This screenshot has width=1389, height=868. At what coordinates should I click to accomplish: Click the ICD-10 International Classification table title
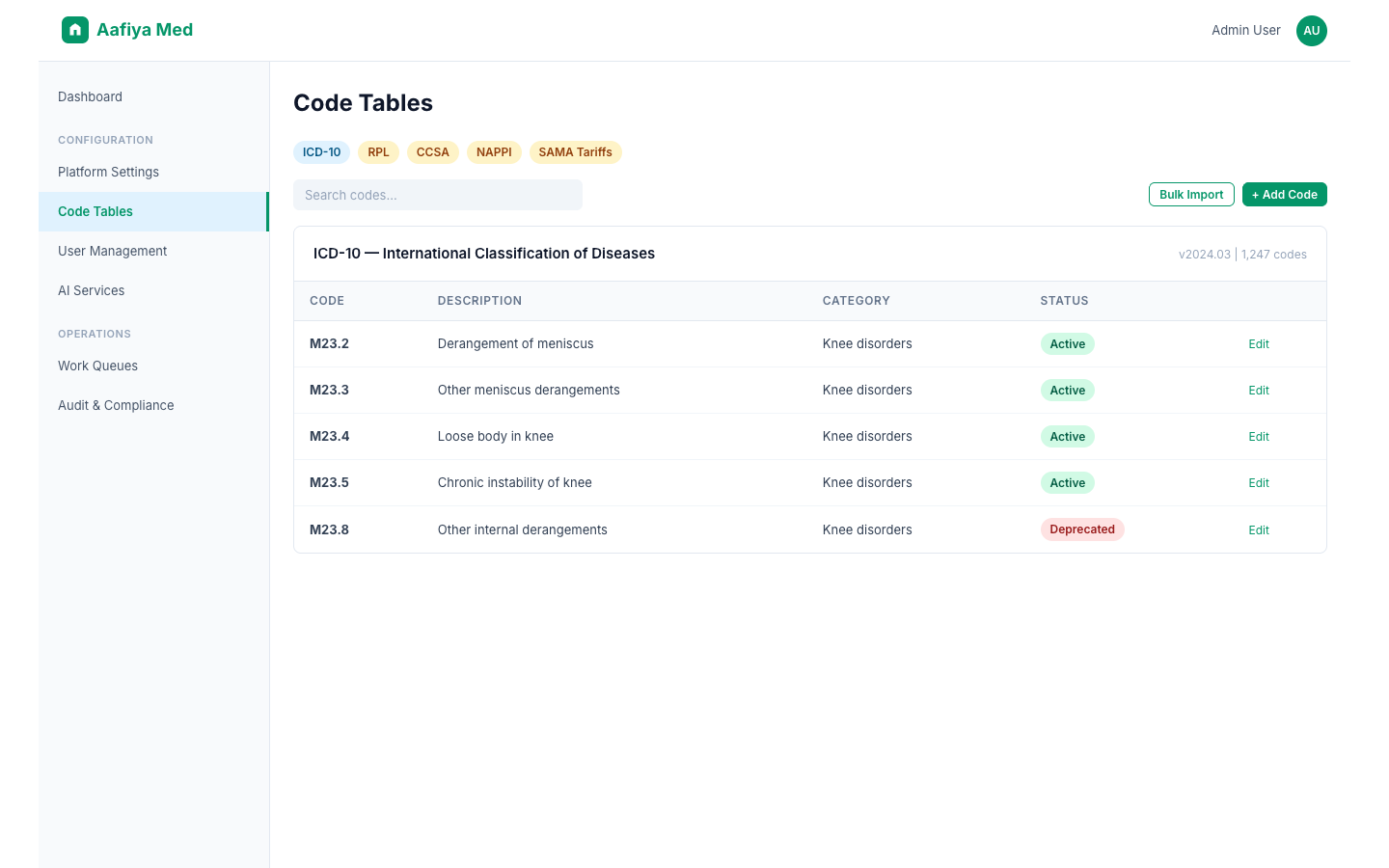point(484,254)
